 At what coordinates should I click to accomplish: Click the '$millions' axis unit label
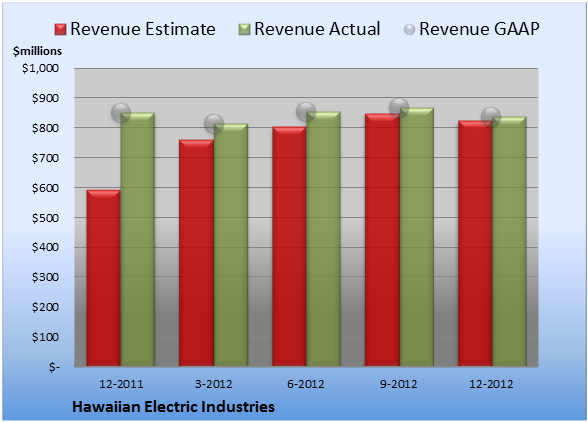point(38,51)
